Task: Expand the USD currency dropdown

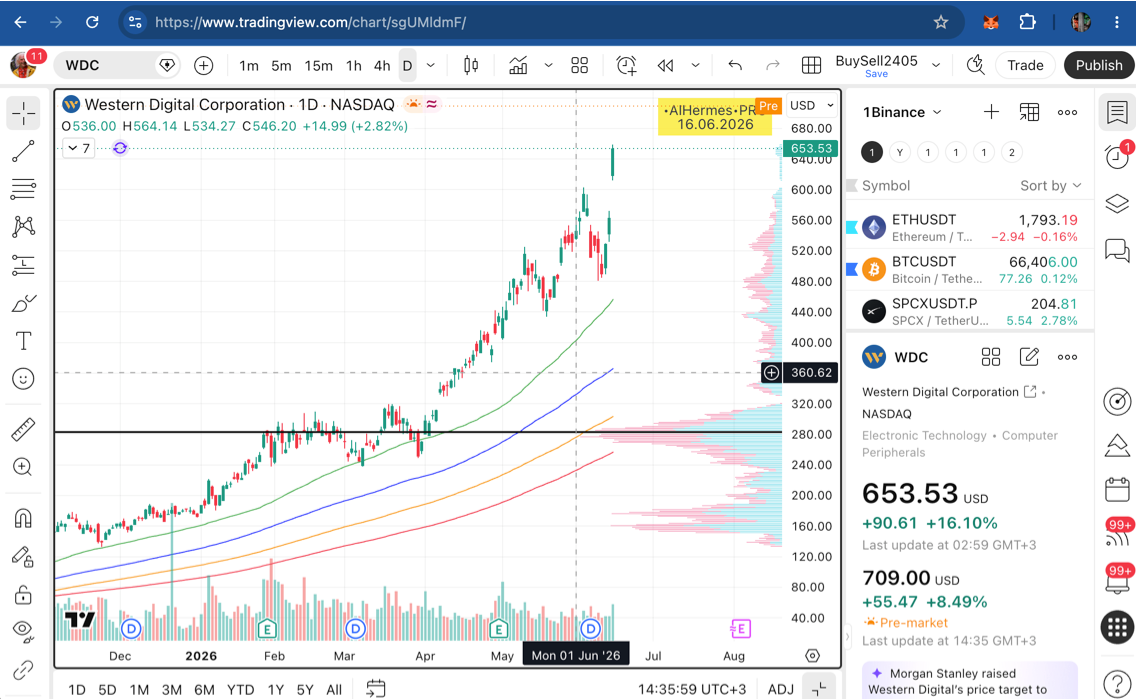Action: (811, 105)
